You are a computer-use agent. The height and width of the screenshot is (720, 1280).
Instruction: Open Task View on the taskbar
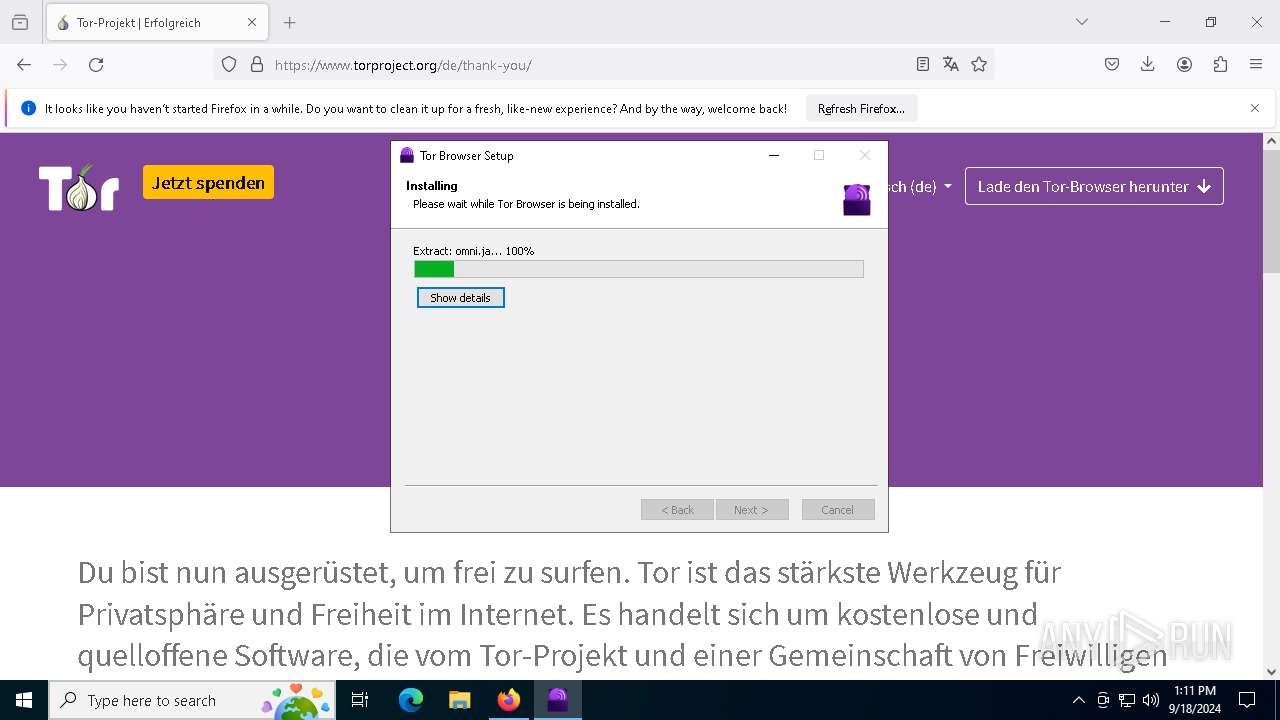[x=360, y=700]
